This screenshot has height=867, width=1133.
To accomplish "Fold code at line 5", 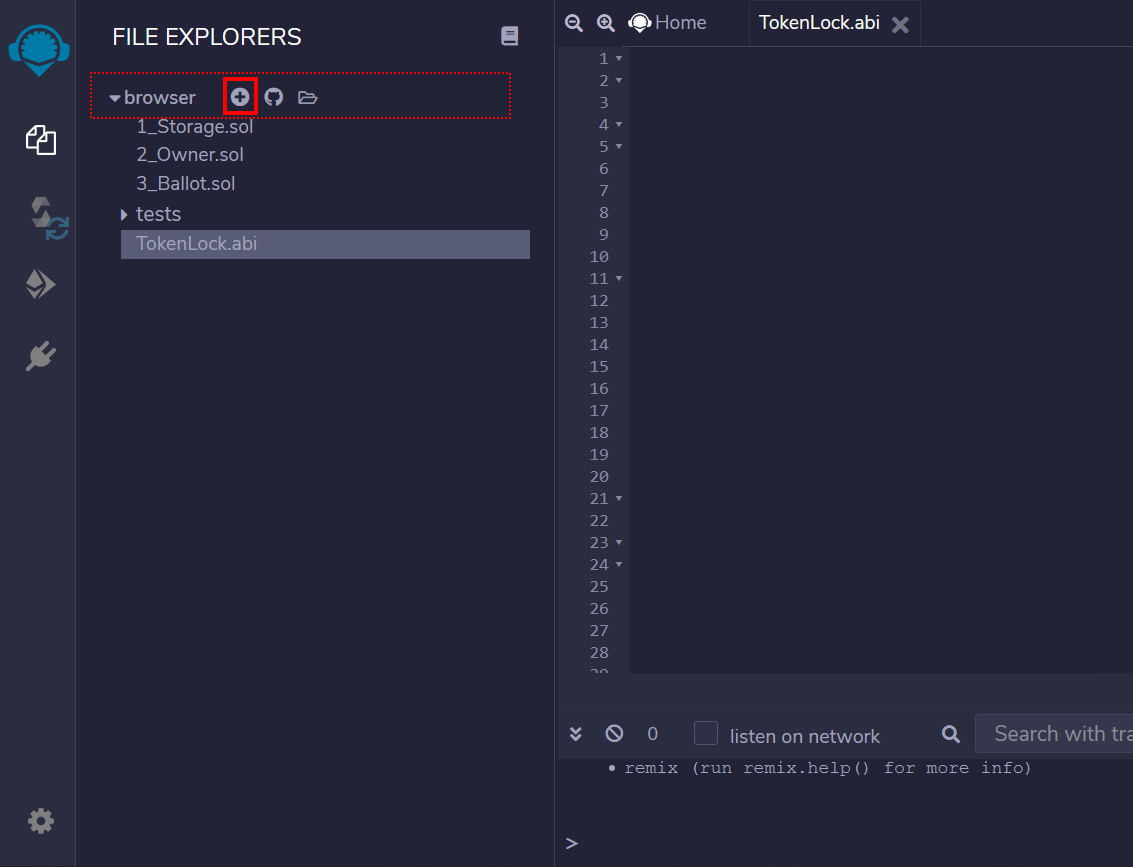I will click(619, 147).
